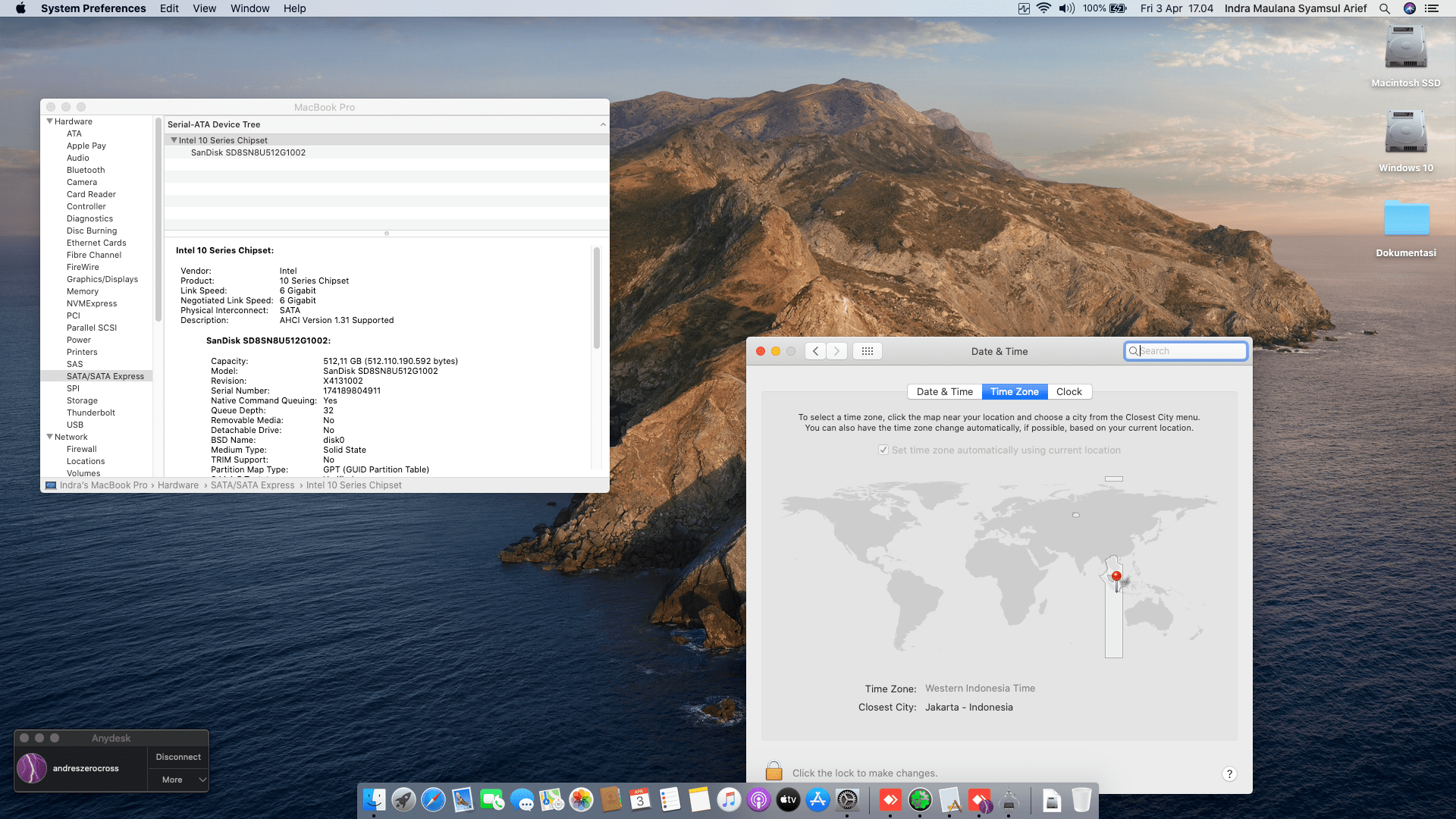The height and width of the screenshot is (819, 1456).
Task: Go back with the left chevron button
Action: click(x=815, y=351)
